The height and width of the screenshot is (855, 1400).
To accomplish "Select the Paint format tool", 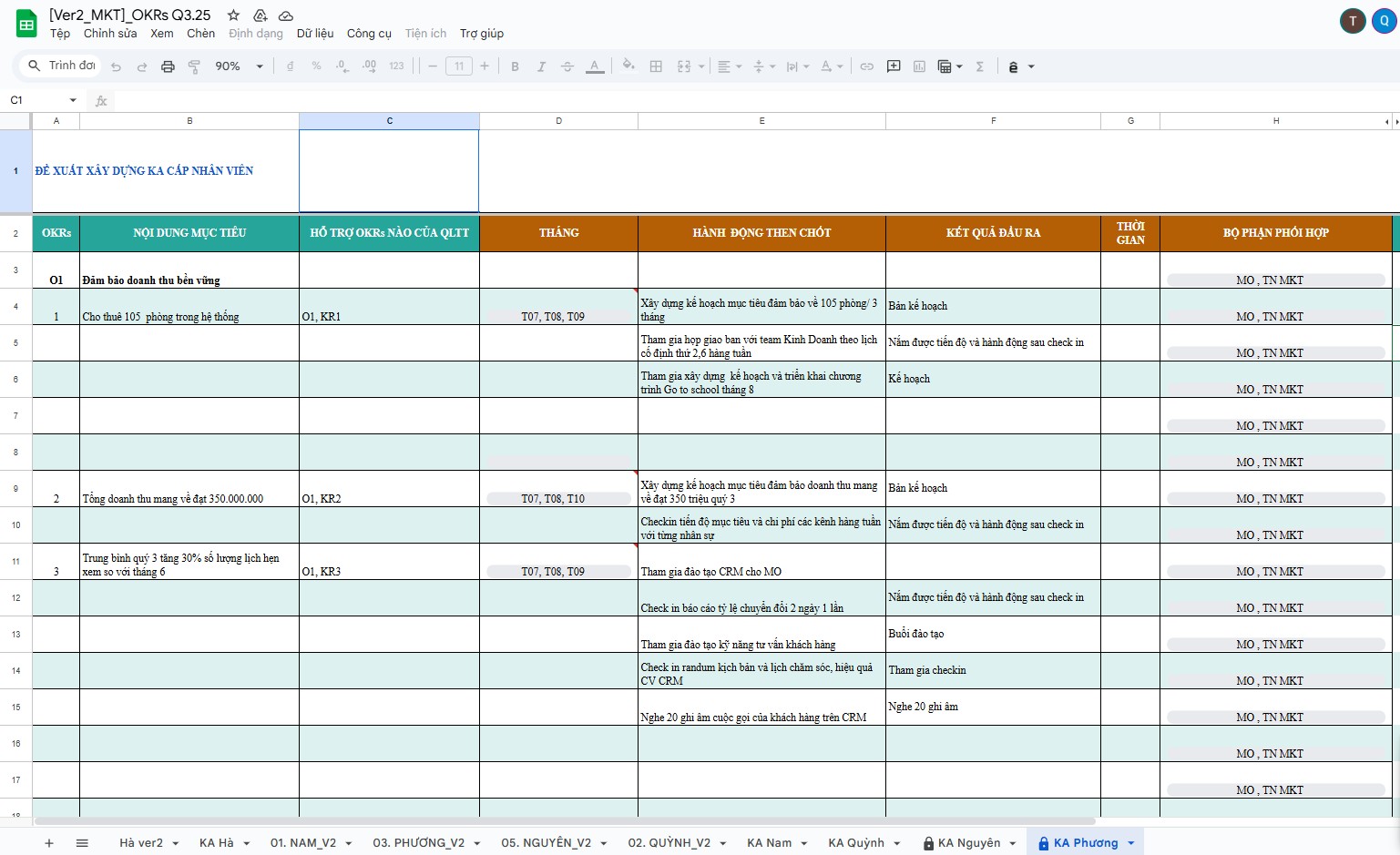I will tap(194, 66).
